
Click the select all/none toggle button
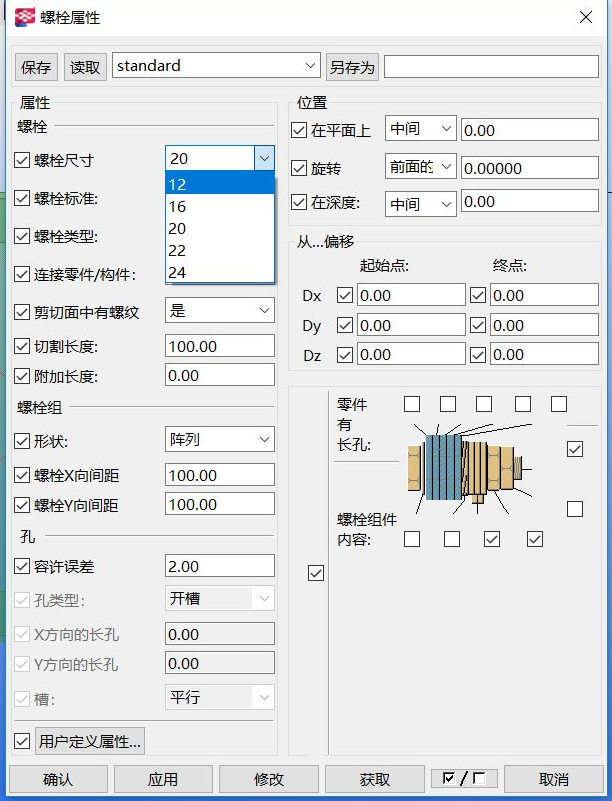[464, 779]
